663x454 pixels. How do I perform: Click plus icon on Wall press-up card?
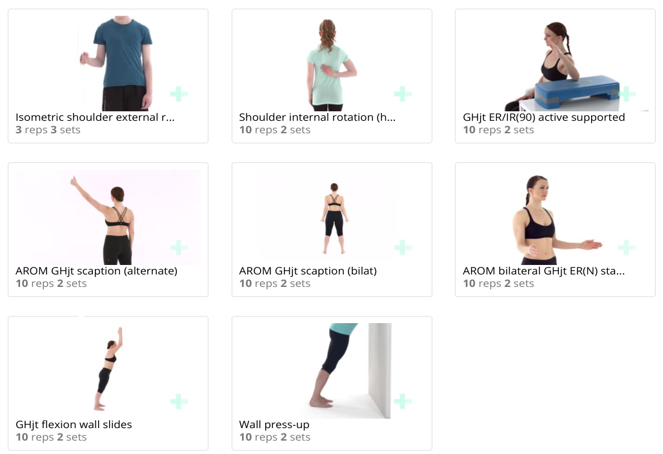(x=403, y=401)
